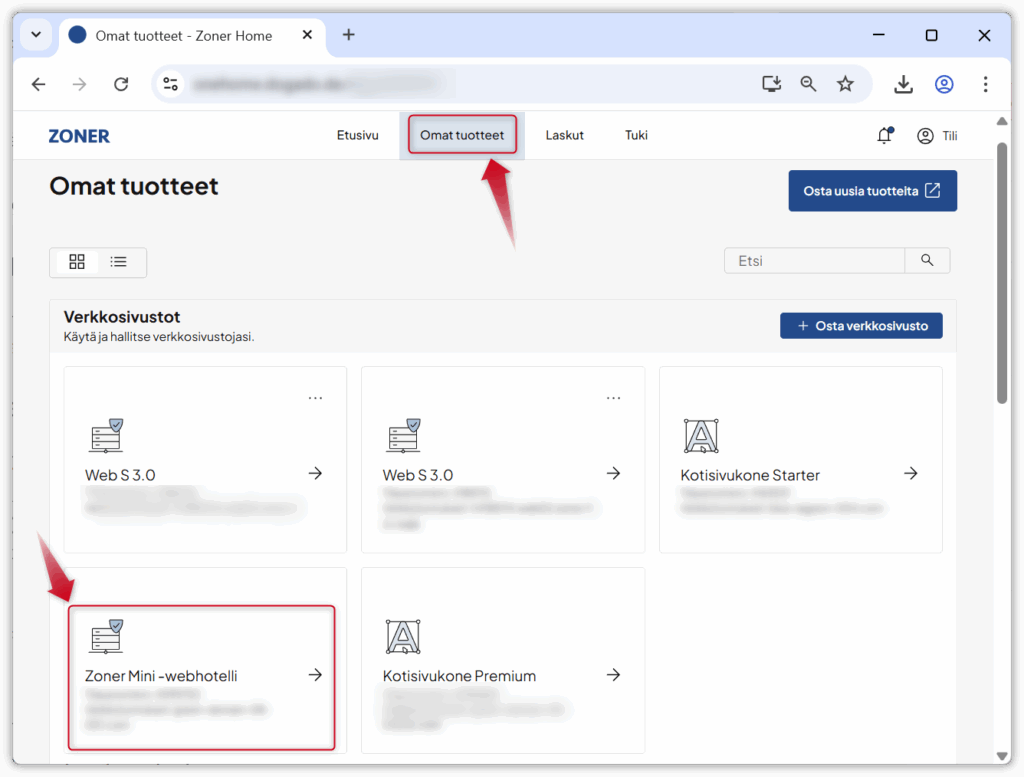Click the page vertical scrollbar
The image size is (1024, 777).
(1002, 270)
